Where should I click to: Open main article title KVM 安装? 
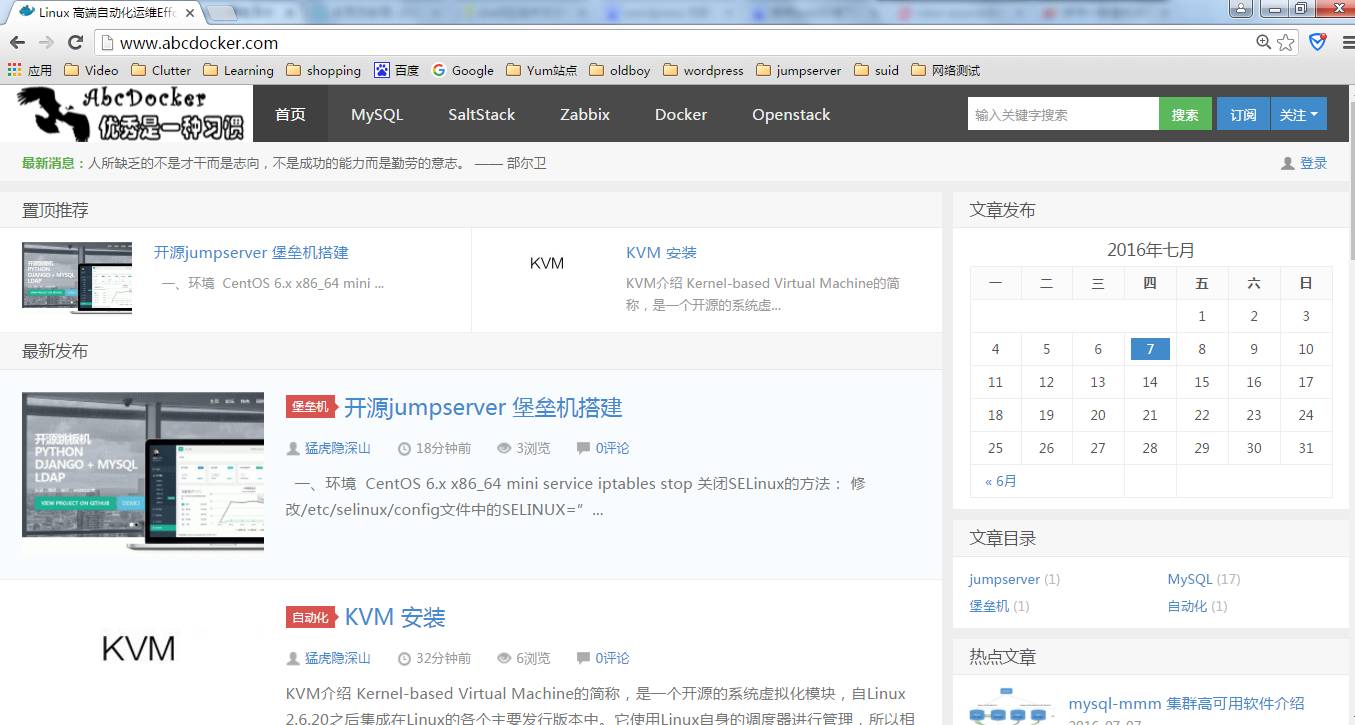coord(395,617)
